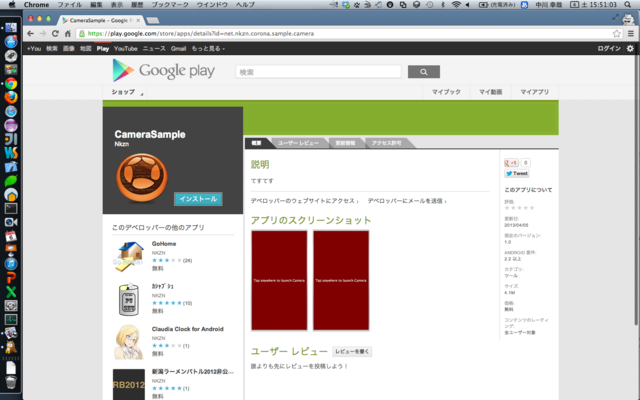
Task: Open the ブックマーク menu
Action: coord(170,4)
